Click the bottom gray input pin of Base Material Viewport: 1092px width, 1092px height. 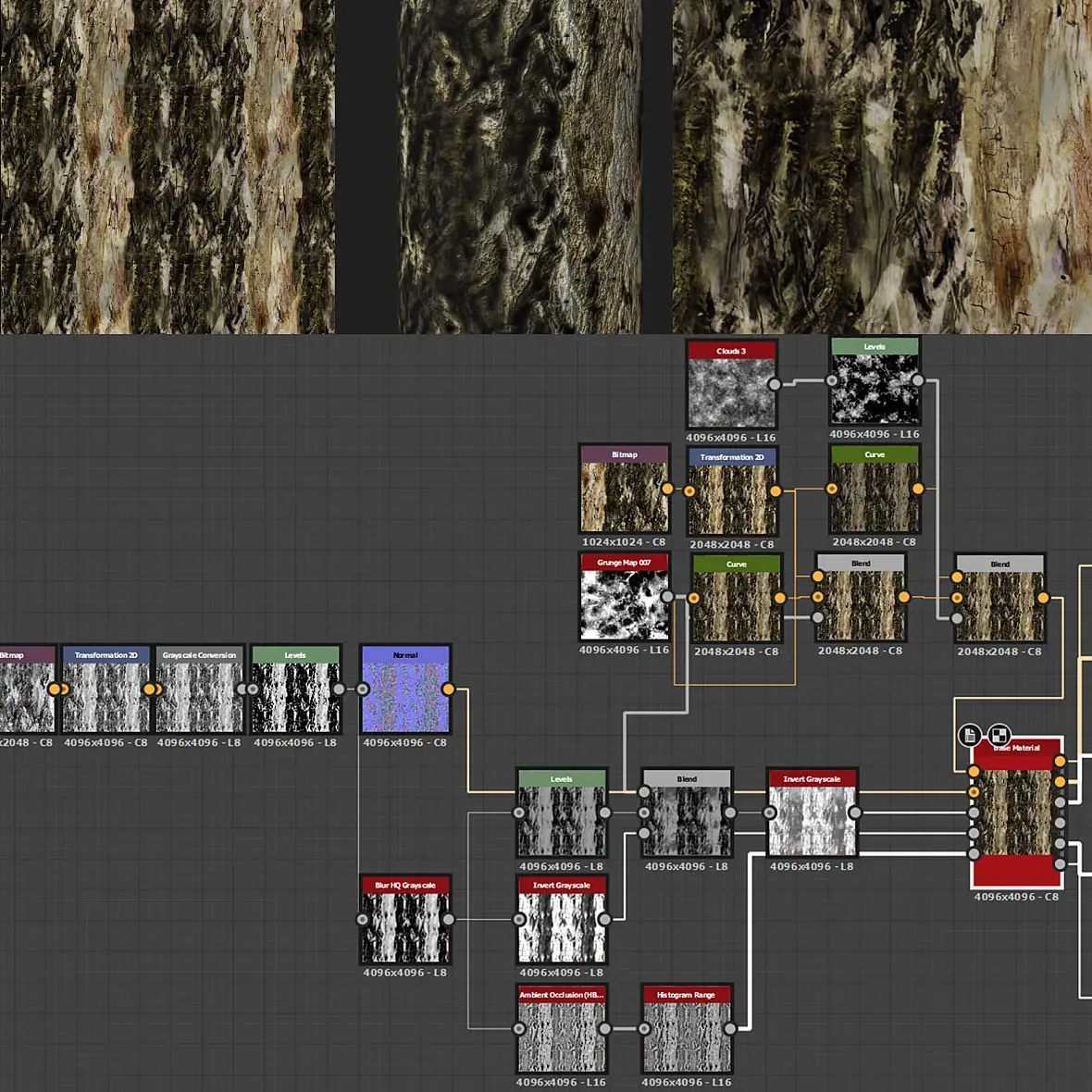(974, 854)
